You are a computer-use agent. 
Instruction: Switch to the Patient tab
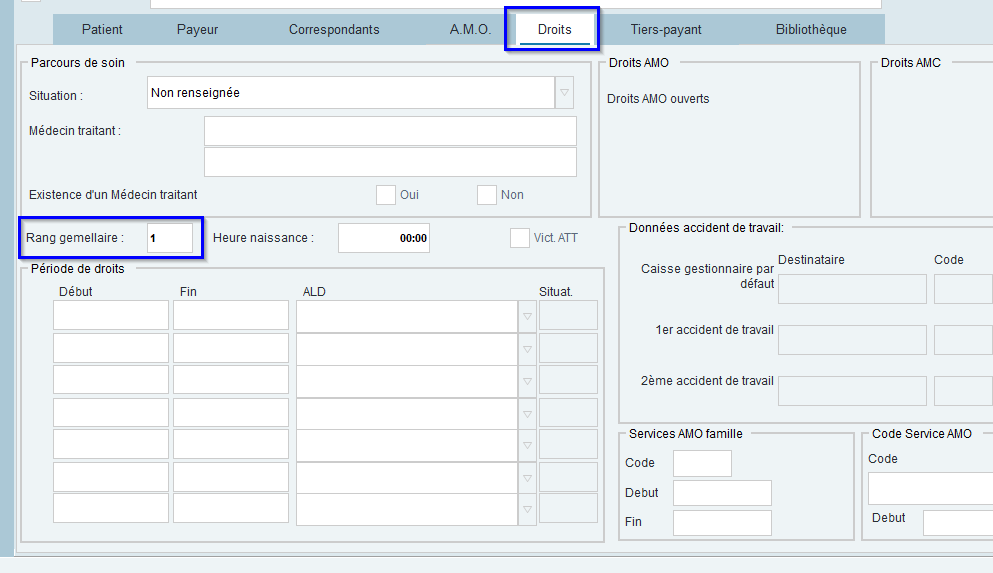pos(102,30)
